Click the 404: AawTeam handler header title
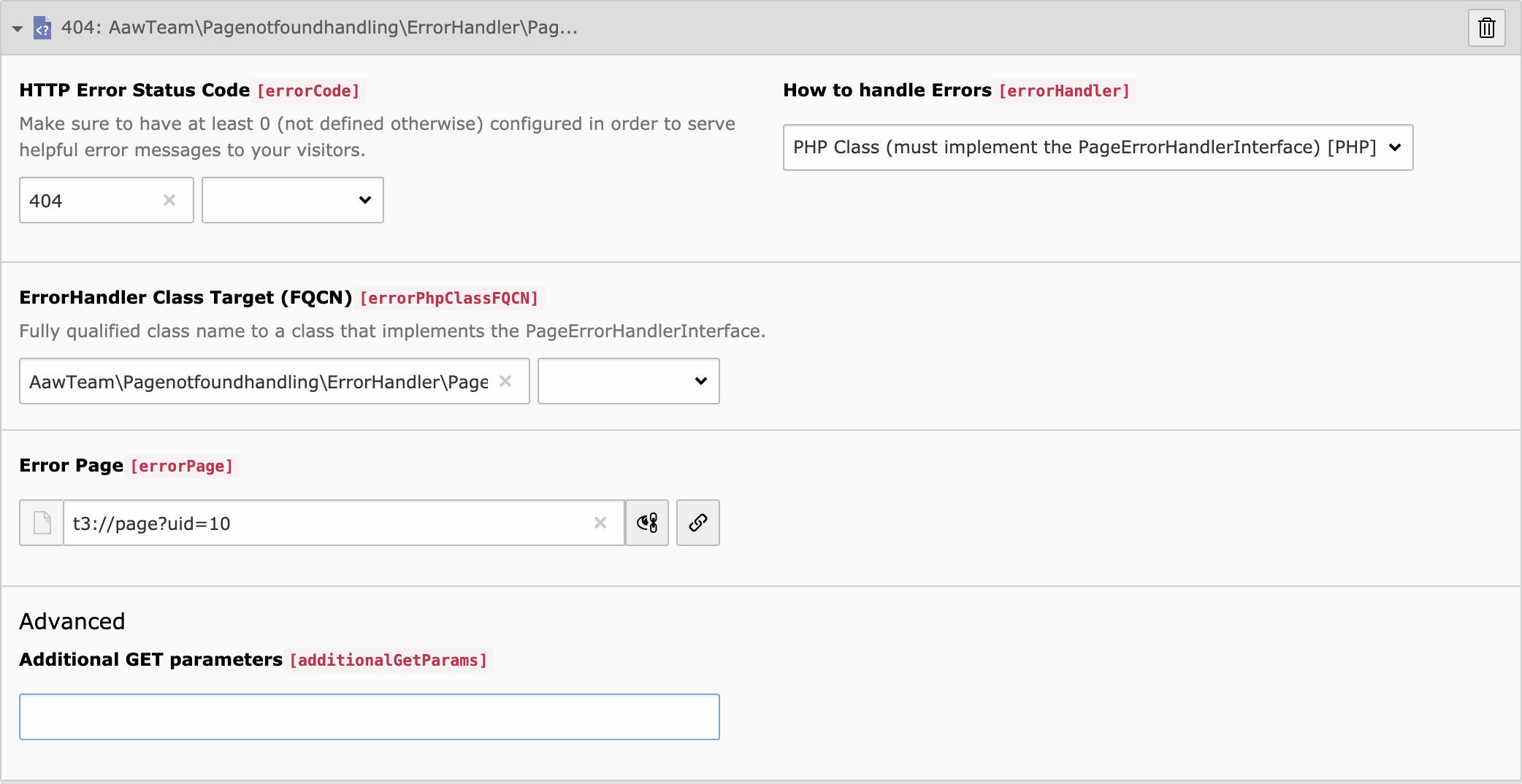This screenshot has height=784, width=1522. (320, 28)
